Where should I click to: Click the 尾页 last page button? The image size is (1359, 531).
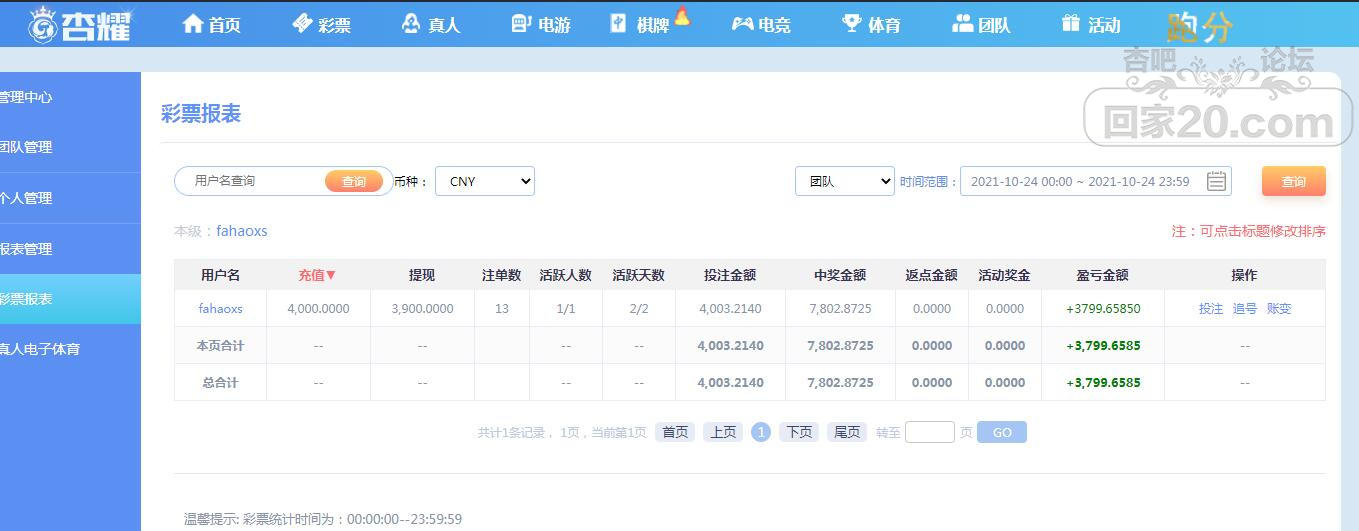tap(847, 432)
